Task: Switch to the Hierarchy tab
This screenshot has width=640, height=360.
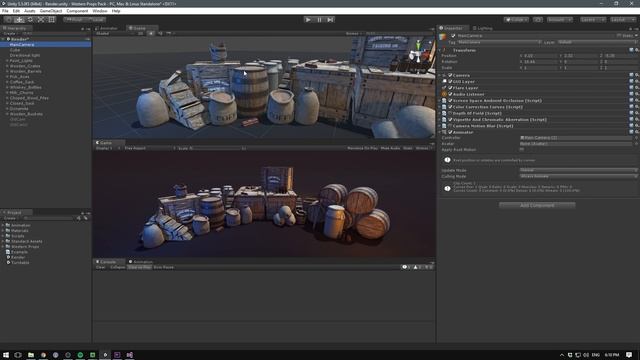Action: pyautogui.click(x=15, y=28)
